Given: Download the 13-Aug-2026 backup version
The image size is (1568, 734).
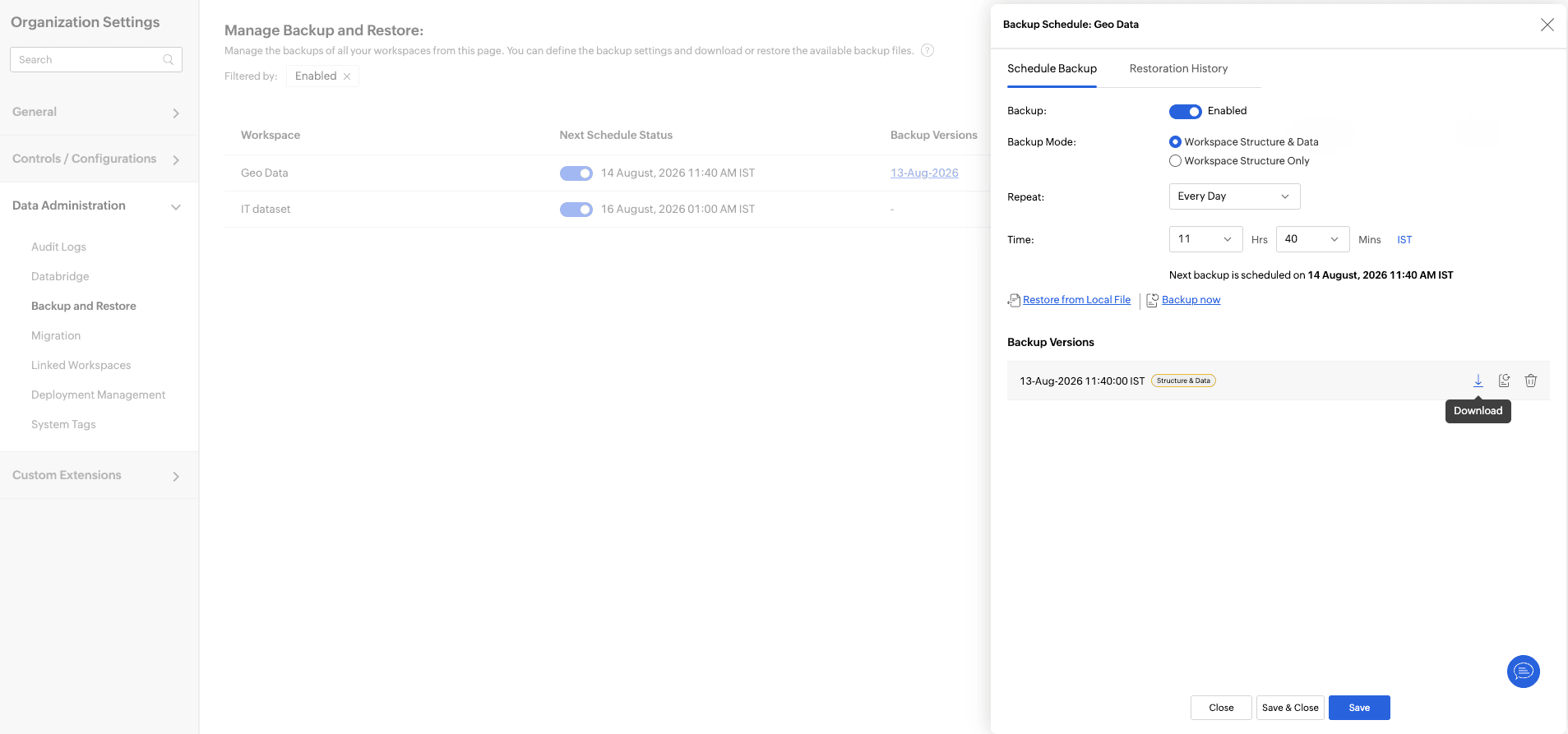Looking at the screenshot, I should pos(1478,381).
